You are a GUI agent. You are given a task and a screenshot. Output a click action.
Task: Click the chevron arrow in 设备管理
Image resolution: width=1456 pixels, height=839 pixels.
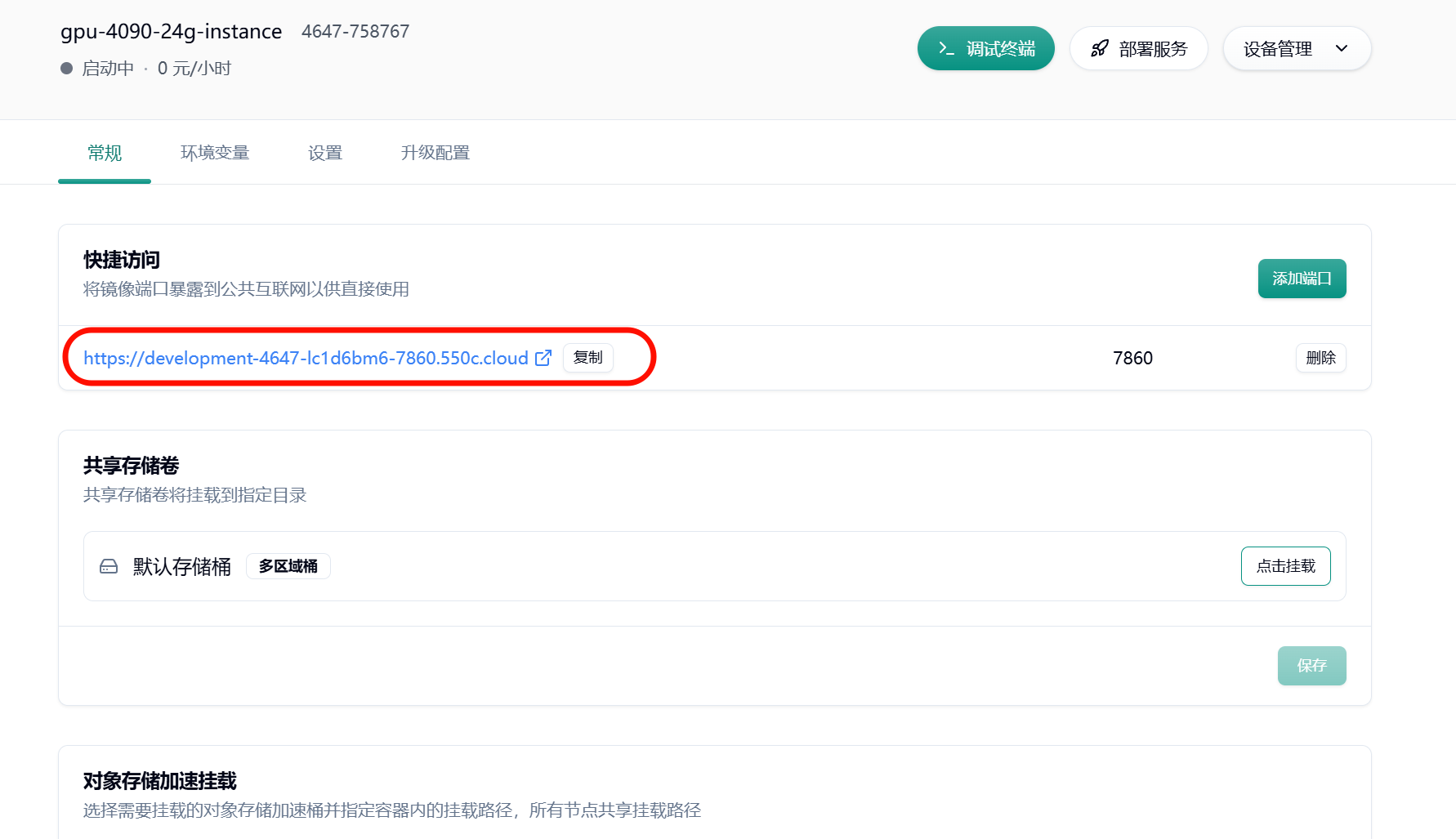pos(1342,49)
